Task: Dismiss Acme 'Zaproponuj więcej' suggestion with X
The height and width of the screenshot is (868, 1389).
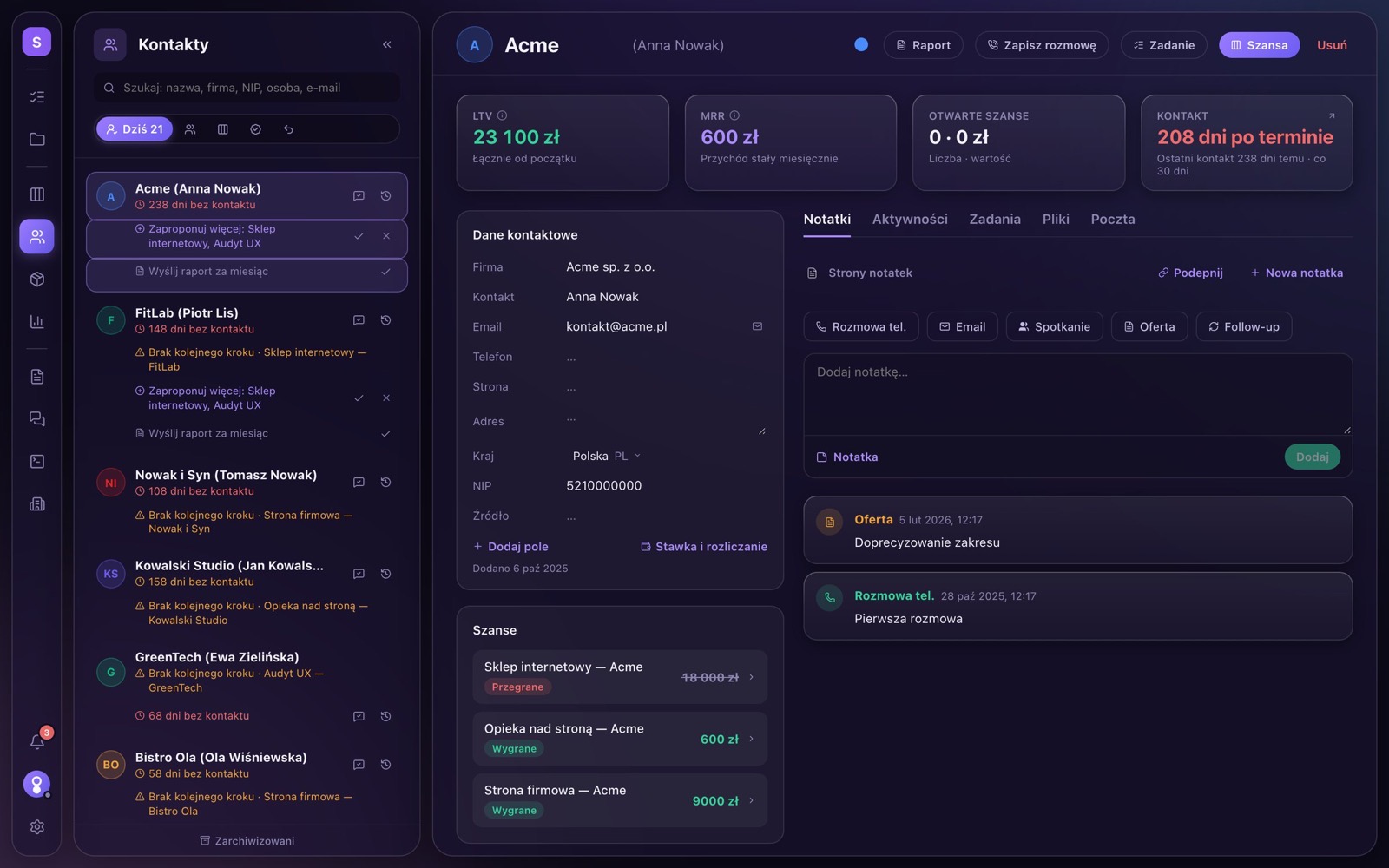Action: pyautogui.click(x=386, y=236)
